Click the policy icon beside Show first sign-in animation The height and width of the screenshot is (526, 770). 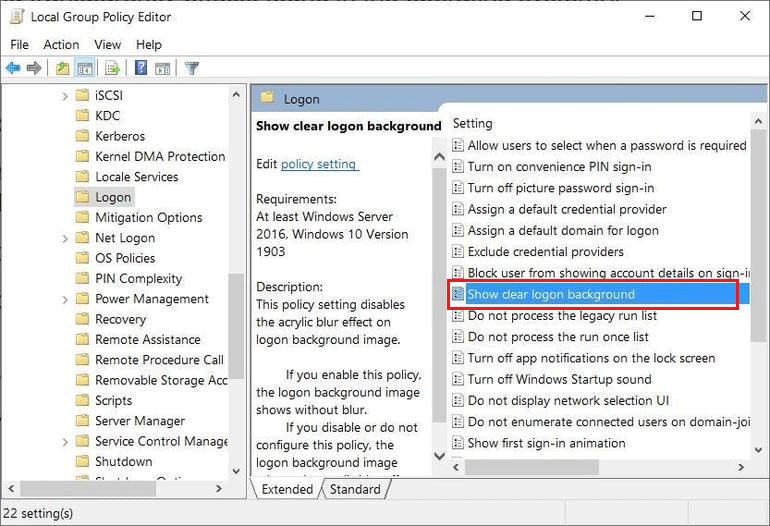coord(458,443)
